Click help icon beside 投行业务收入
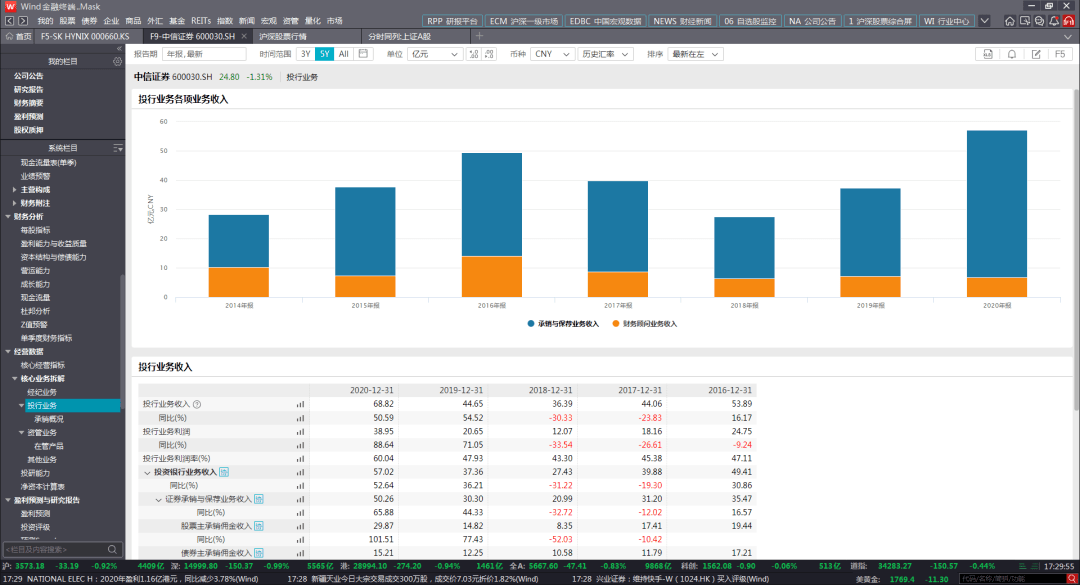The height and width of the screenshot is (585, 1080). 197,404
